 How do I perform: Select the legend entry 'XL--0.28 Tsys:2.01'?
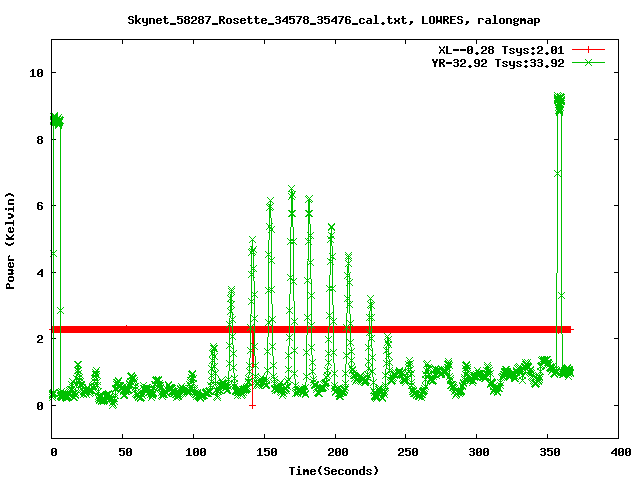(501, 50)
